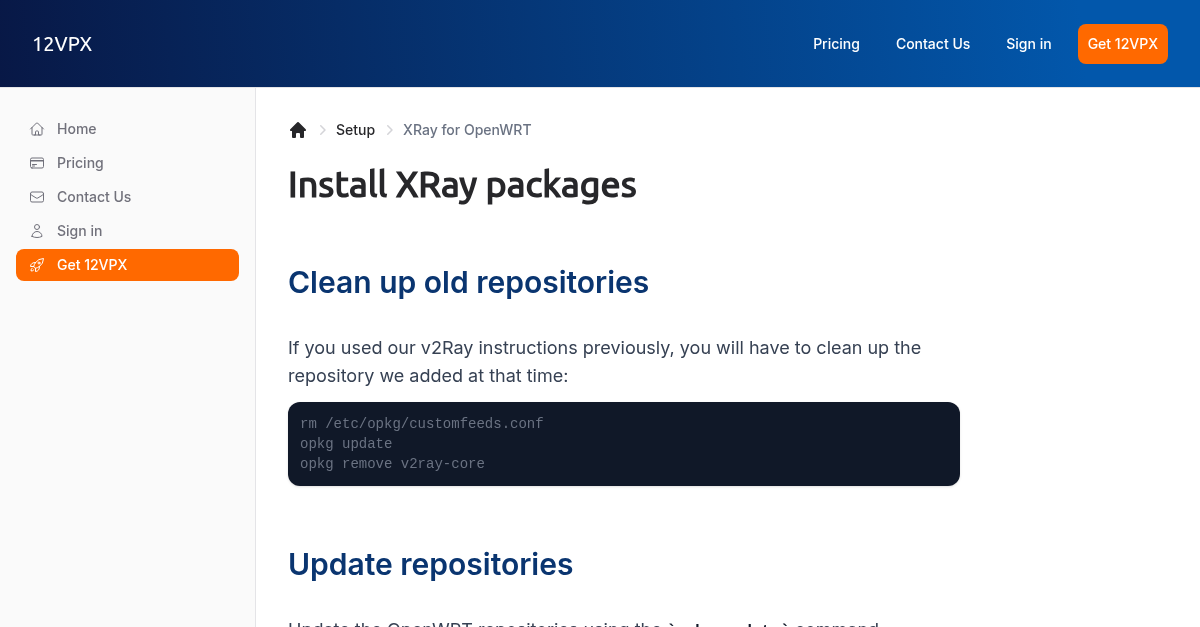1200x627 pixels.
Task: Click the person icon next to Sign in
Action: (x=36, y=231)
